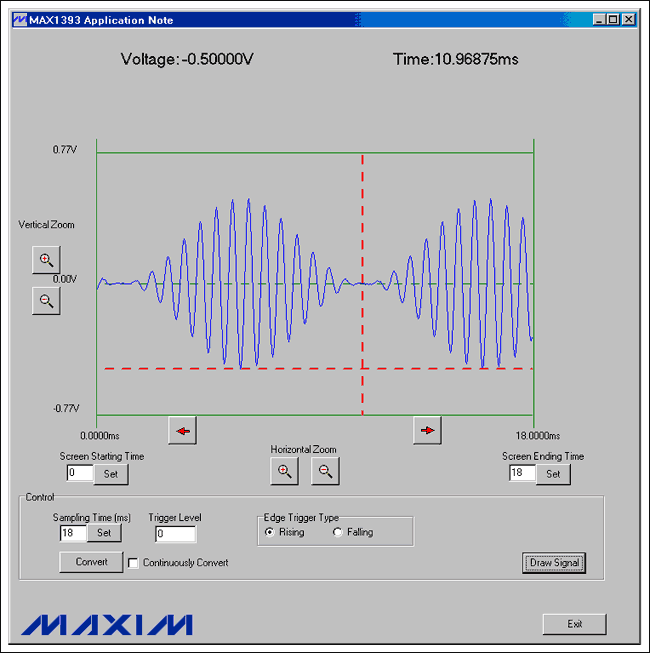
Task: Click the Convert button
Action: pos(91,562)
